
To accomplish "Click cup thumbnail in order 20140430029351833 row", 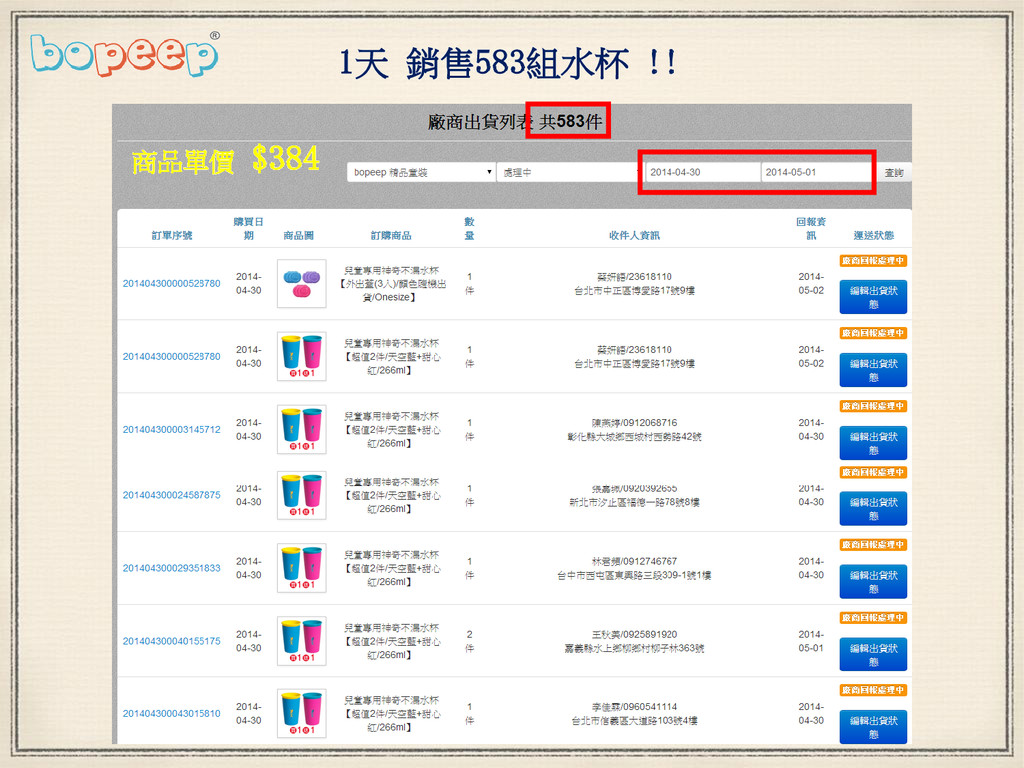I will point(301,568).
